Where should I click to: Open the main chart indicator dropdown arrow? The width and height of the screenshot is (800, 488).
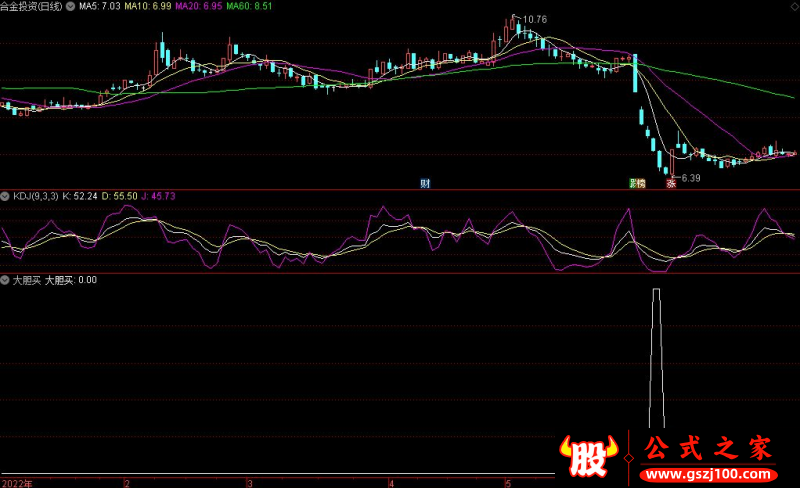69,6
